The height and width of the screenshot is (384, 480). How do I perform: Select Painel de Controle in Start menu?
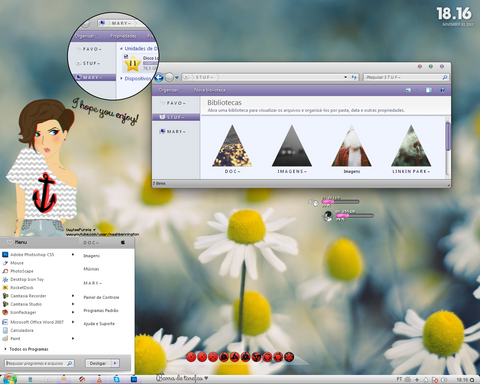[101, 297]
